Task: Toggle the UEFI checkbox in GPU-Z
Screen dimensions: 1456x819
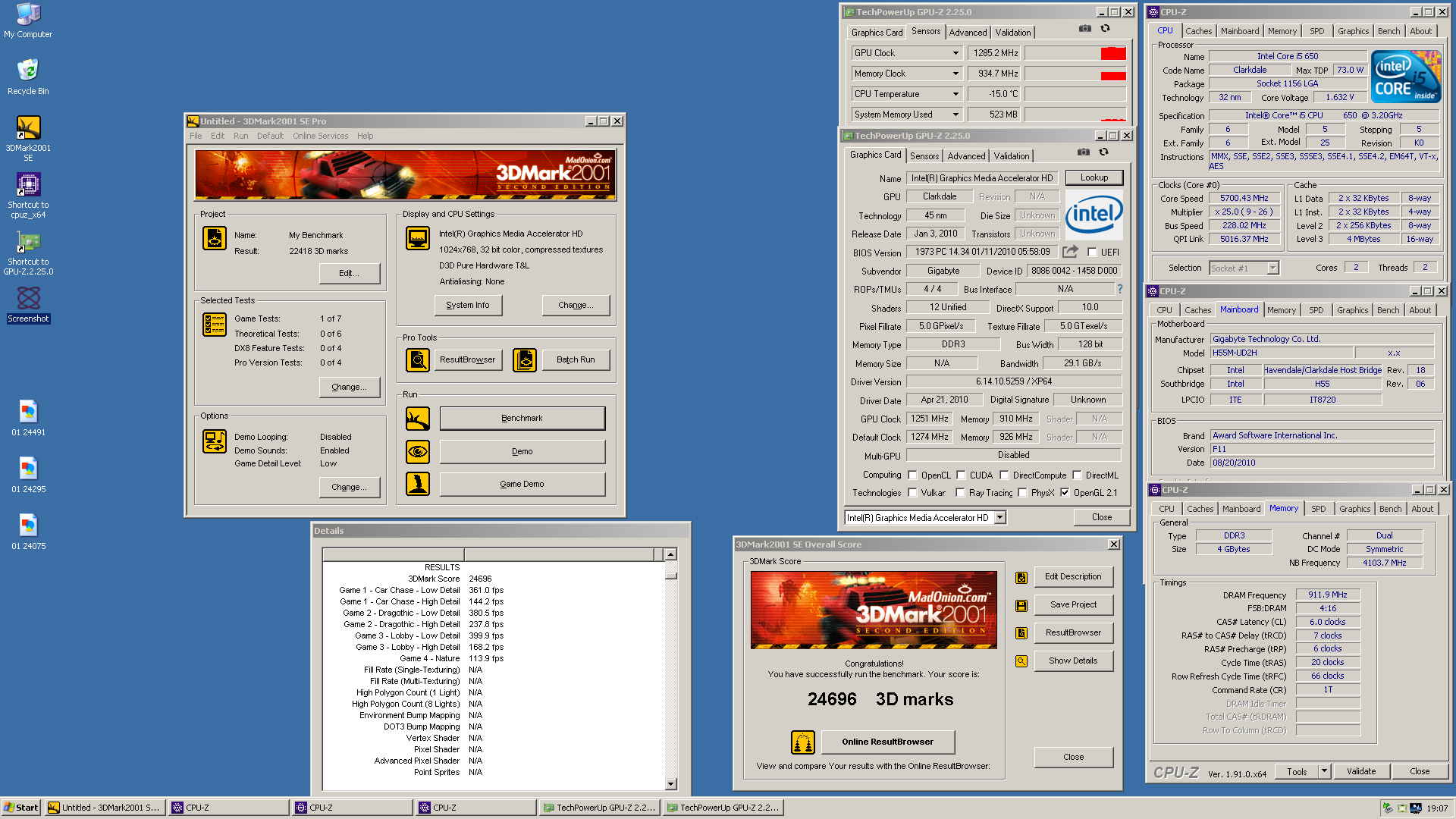Action: coord(1092,253)
